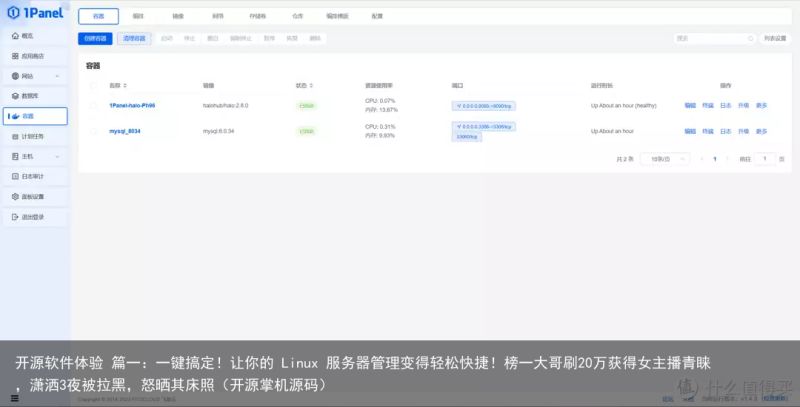Image resolution: width=800 pixels, height=407 pixels.
Task: Click the 数据库 database icon in sidebar
Action: pyautogui.click(x=15, y=96)
